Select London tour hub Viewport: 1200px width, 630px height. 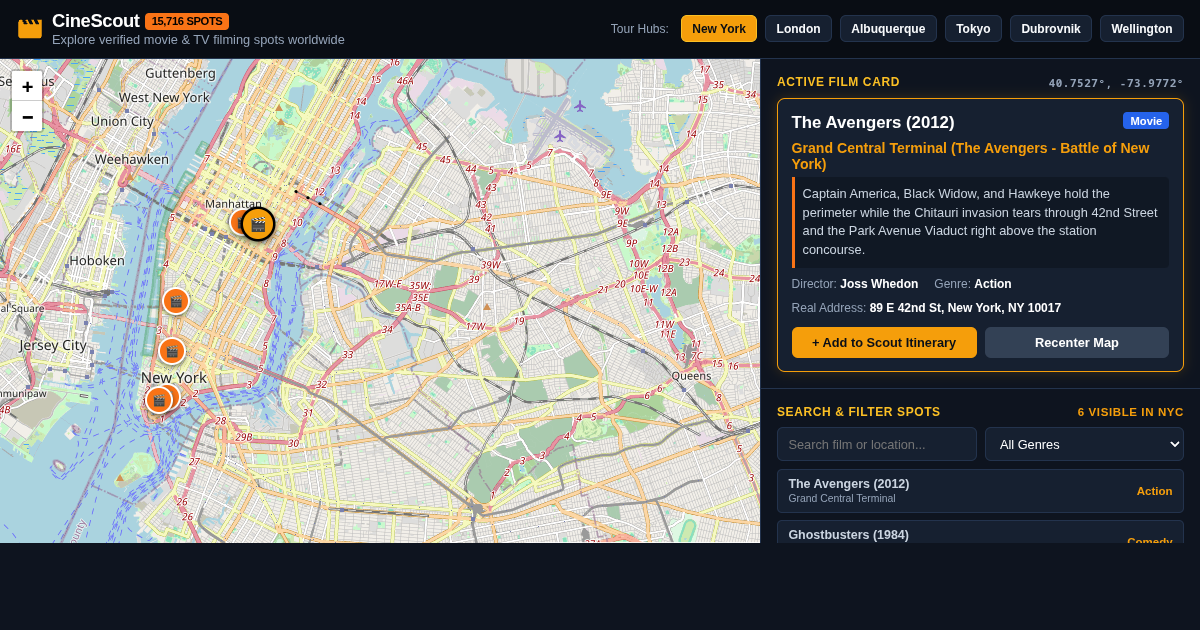click(798, 29)
